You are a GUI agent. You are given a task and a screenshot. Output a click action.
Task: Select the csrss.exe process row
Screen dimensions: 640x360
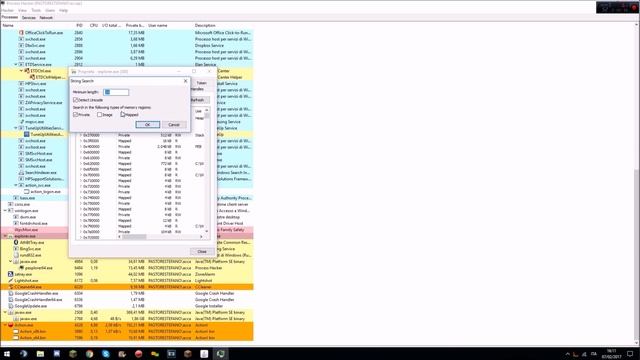127,204
